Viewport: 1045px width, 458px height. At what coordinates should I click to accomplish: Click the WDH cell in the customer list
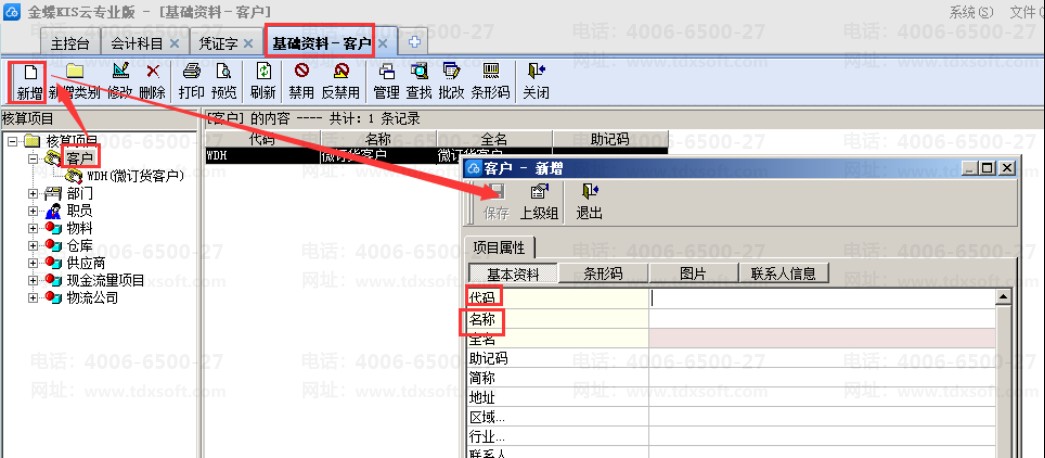pyautogui.click(x=262, y=155)
